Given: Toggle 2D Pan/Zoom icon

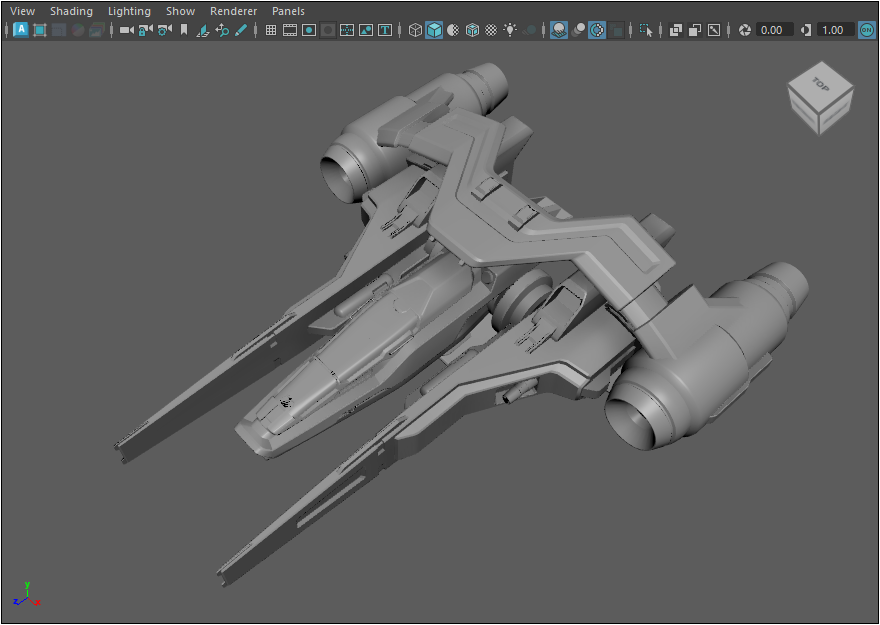Looking at the screenshot, I should click(222, 30).
